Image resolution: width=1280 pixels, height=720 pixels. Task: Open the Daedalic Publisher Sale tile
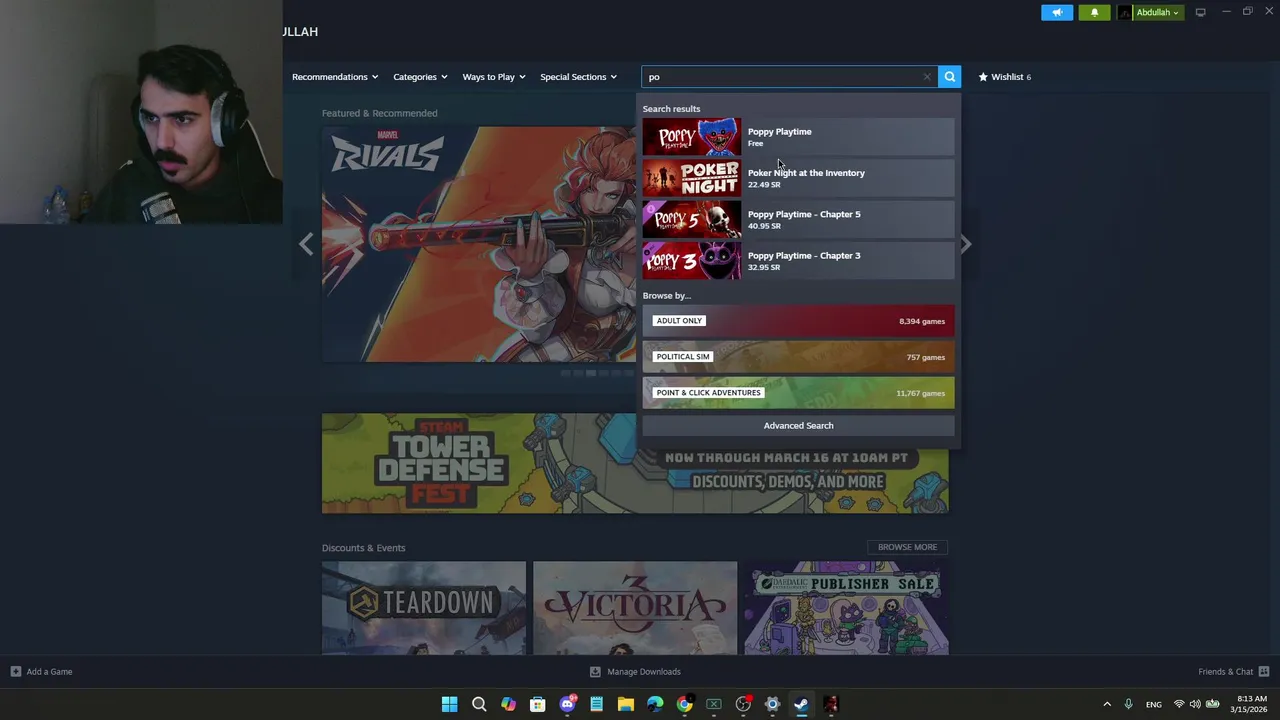[x=847, y=608]
